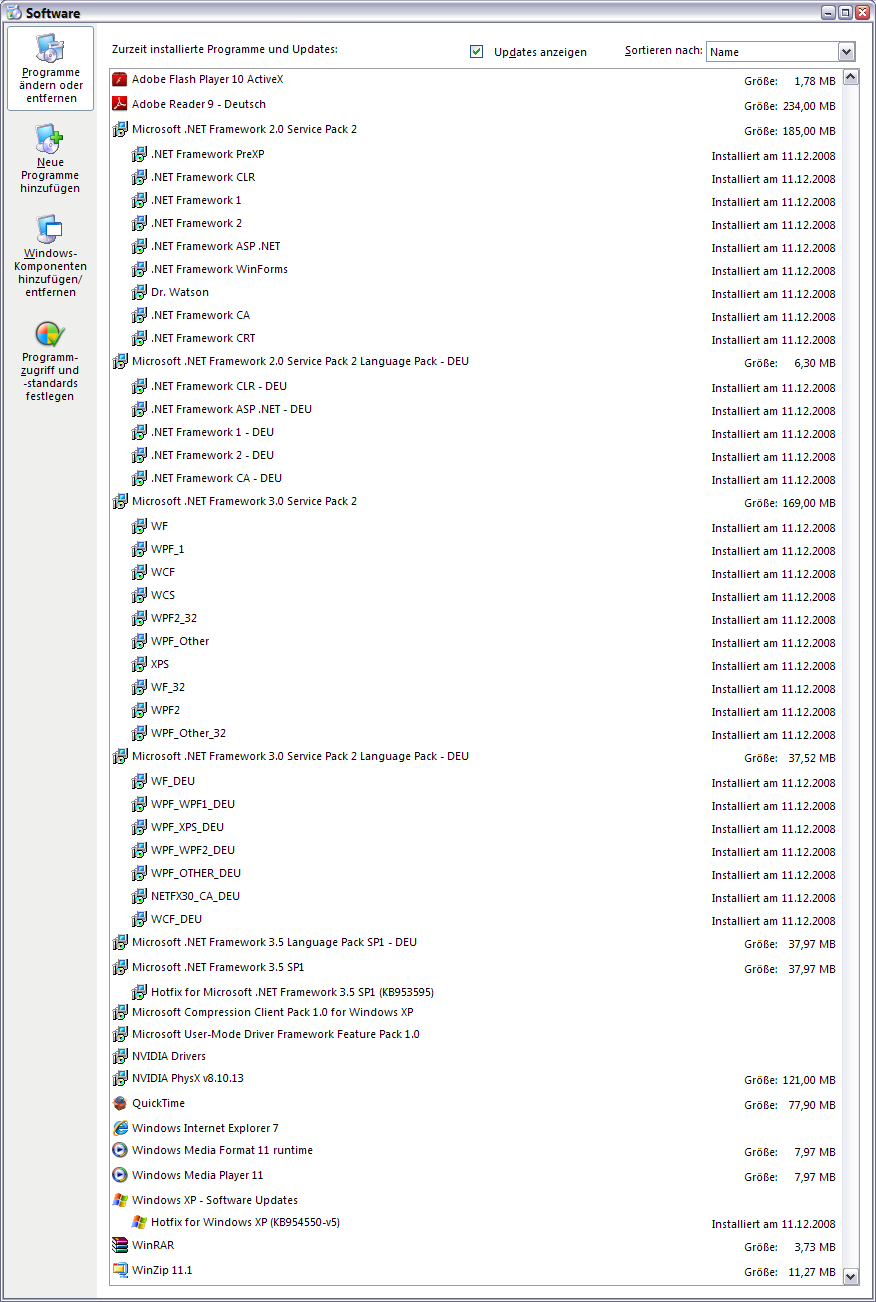Click the Windows Internet Explorer 7 icon
The width and height of the screenshot is (876, 1302).
tap(120, 1128)
